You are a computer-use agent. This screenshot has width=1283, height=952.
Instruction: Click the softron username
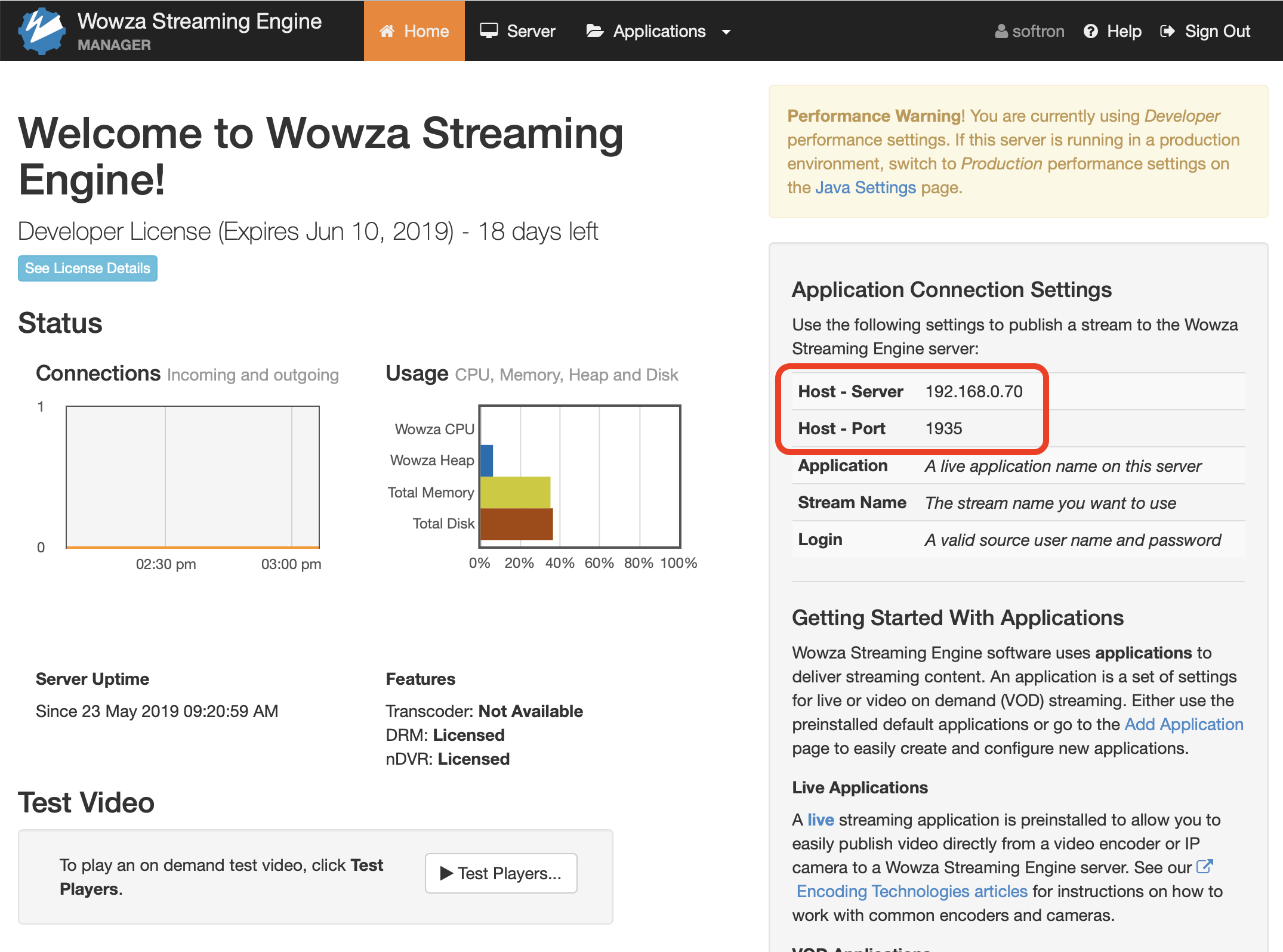[x=1038, y=31]
